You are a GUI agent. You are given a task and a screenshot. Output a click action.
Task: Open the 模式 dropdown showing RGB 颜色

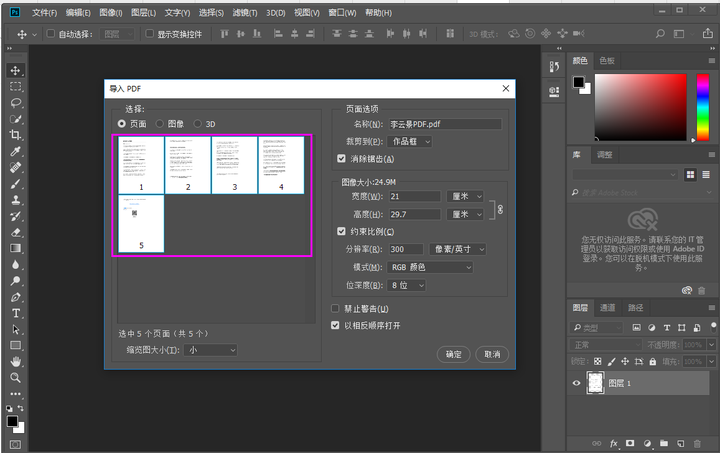click(x=430, y=267)
